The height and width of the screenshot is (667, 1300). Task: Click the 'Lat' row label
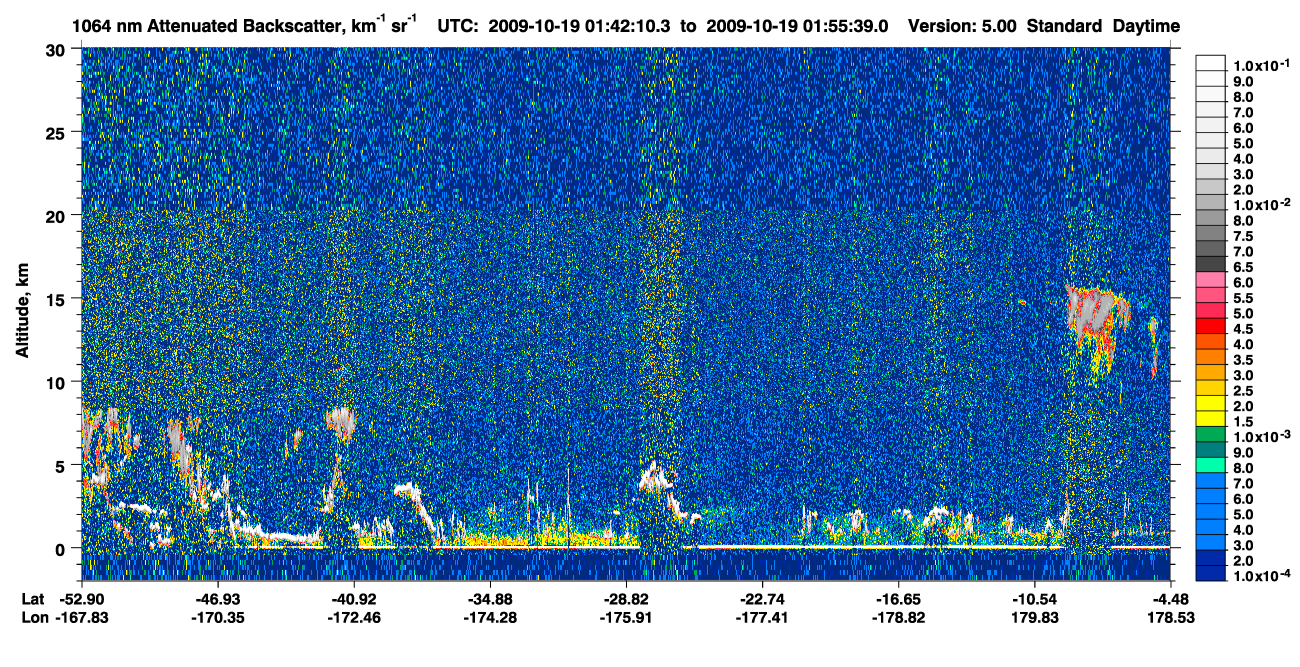(x=32, y=598)
